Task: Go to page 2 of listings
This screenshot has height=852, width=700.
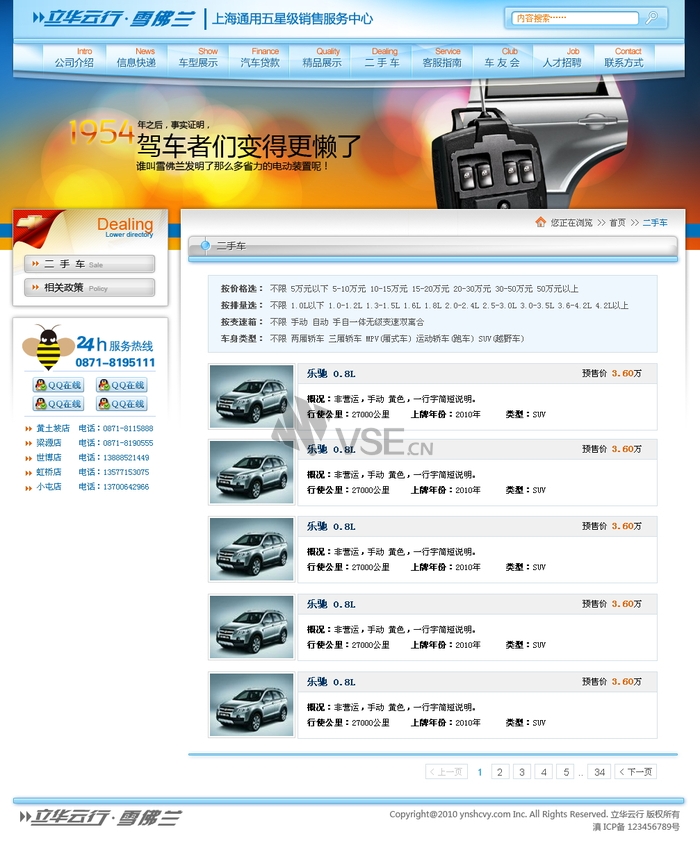Action: (x=499, y=772)
